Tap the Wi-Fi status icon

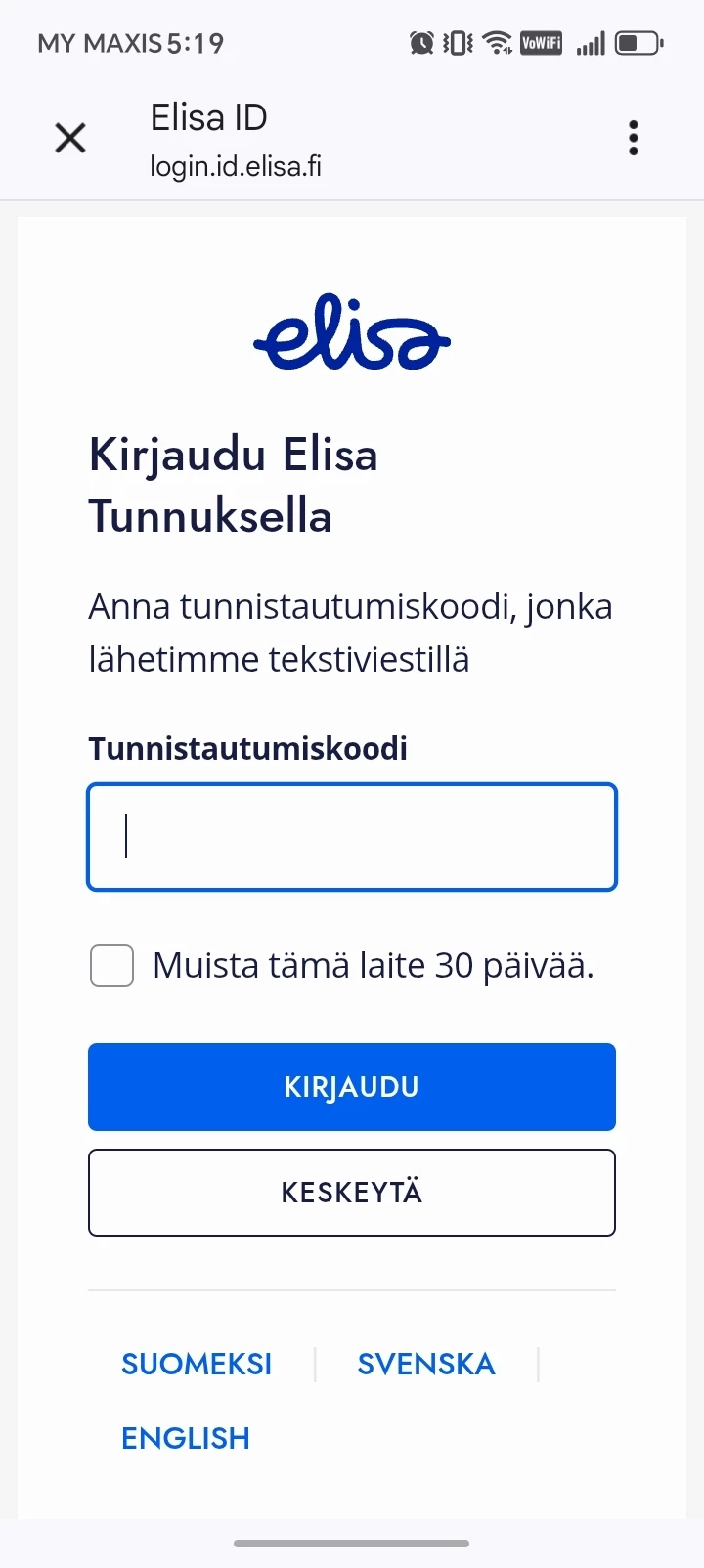(498, 43)
